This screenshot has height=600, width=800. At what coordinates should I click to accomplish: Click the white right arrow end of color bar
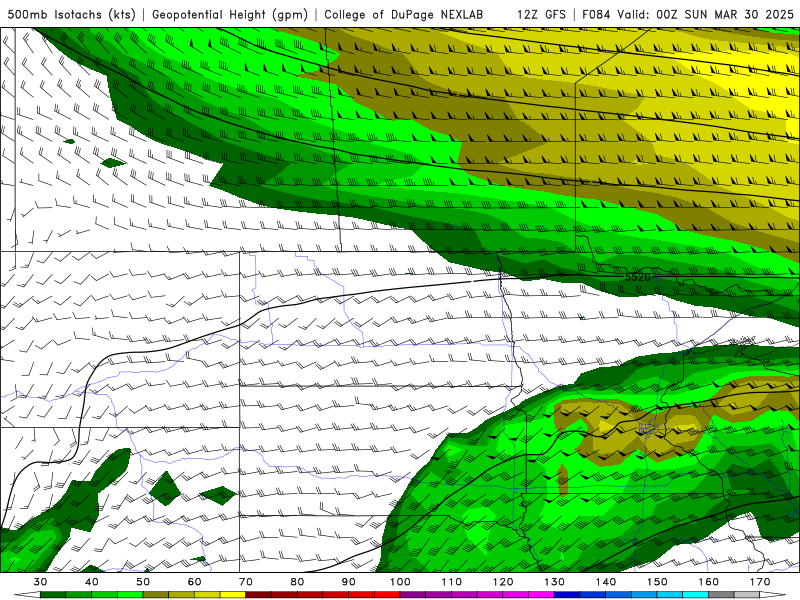click(x=772, y=595)
